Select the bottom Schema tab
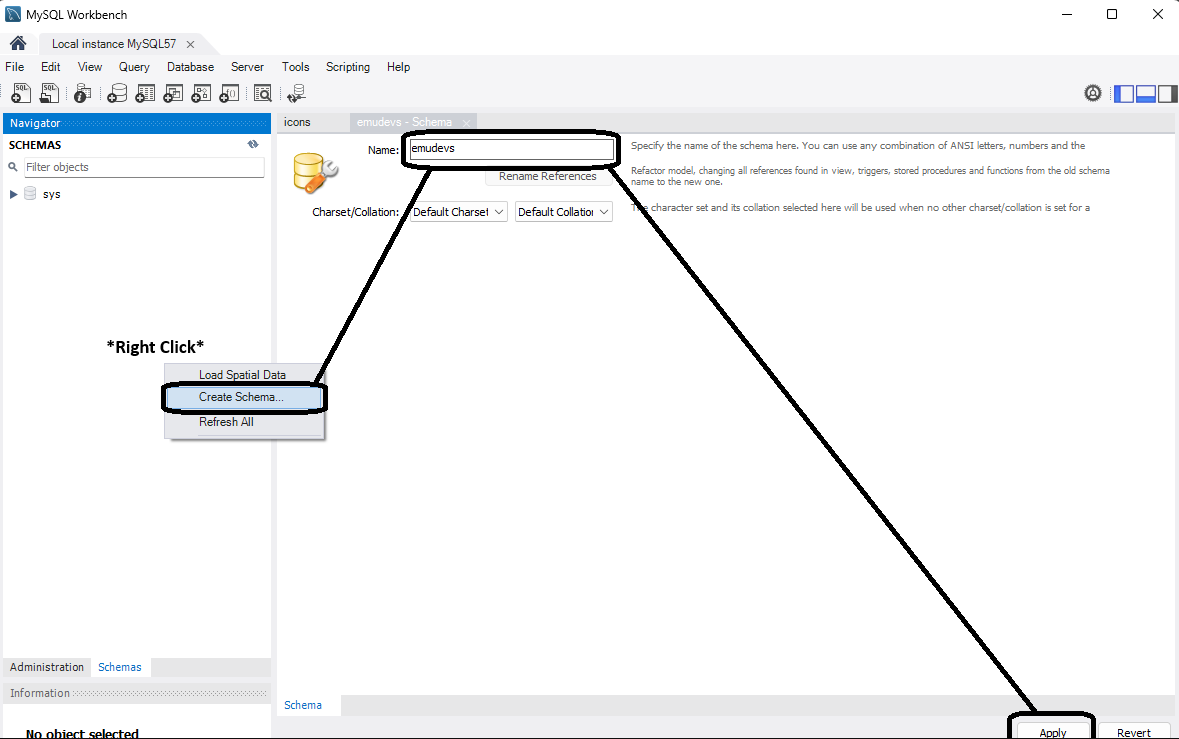 [x=303, y=705]
